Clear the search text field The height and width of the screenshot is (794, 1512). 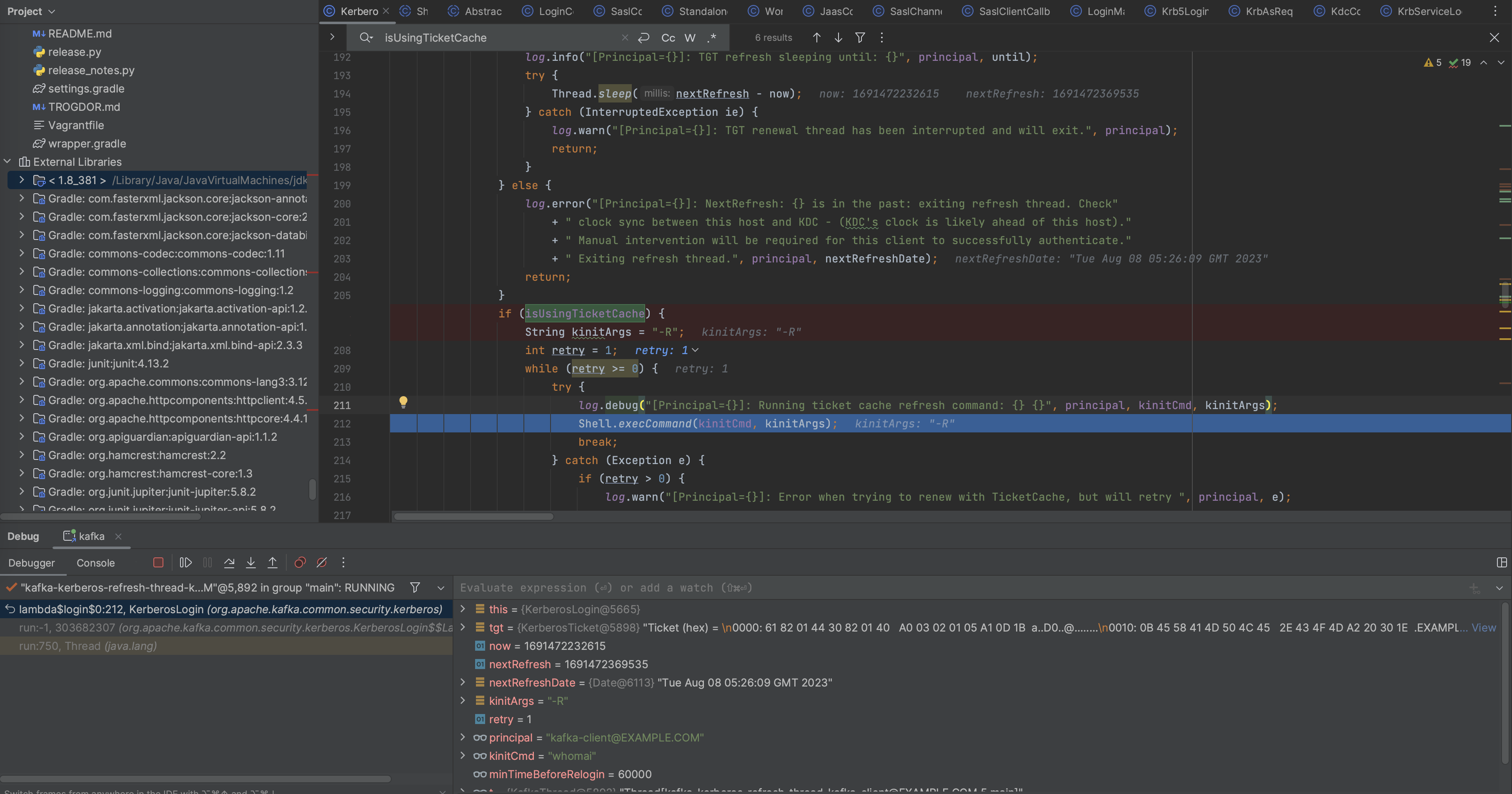[x=625, y=37]
